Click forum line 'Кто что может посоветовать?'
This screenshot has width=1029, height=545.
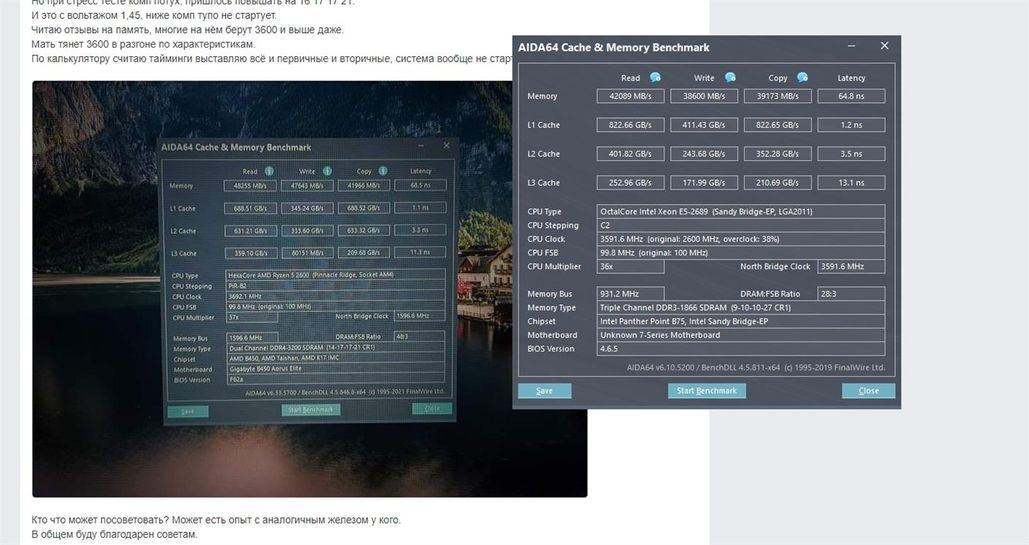(x=215, y=520)
